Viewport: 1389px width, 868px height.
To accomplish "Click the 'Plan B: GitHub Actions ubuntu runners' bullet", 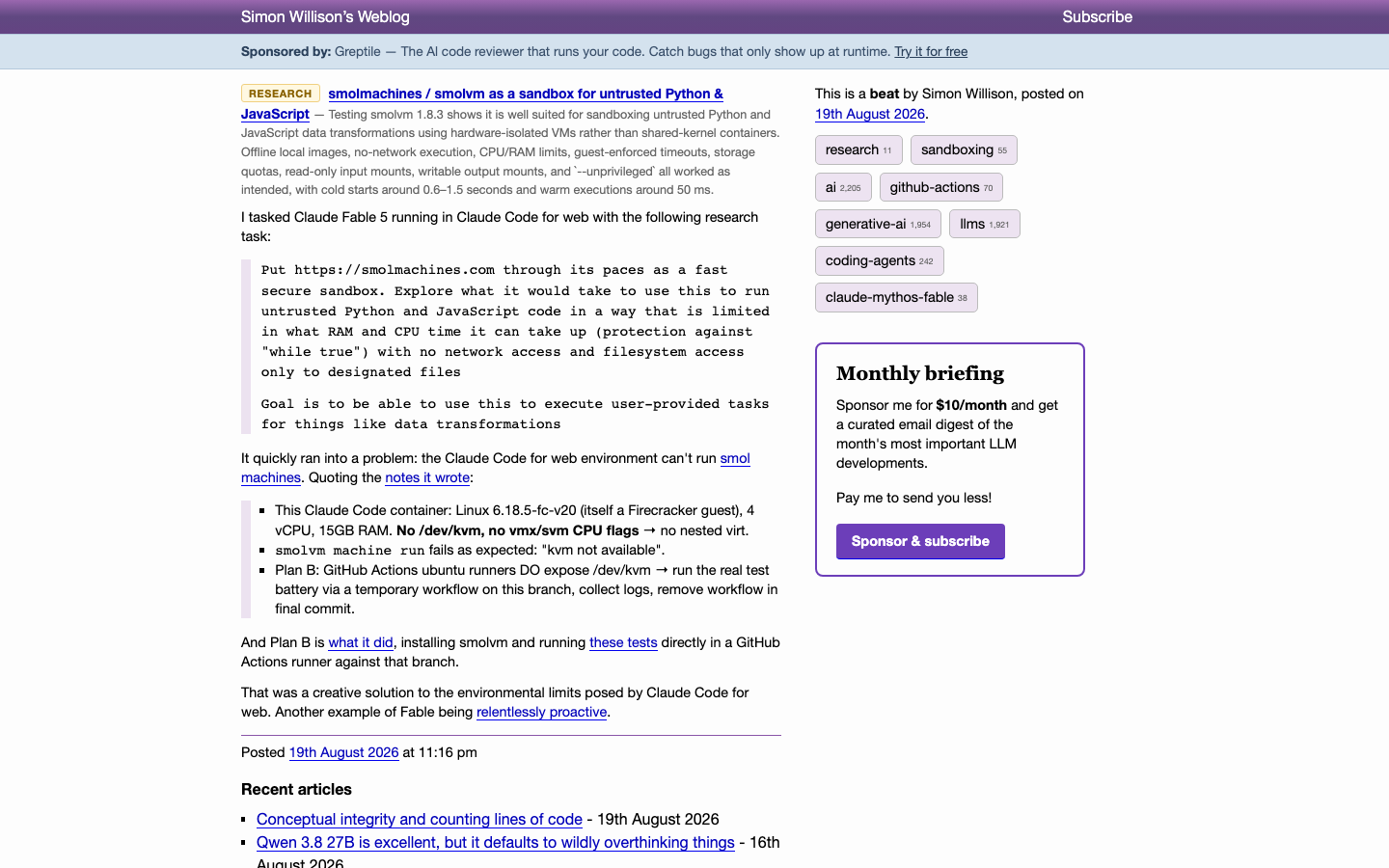I will pos(527,589).
